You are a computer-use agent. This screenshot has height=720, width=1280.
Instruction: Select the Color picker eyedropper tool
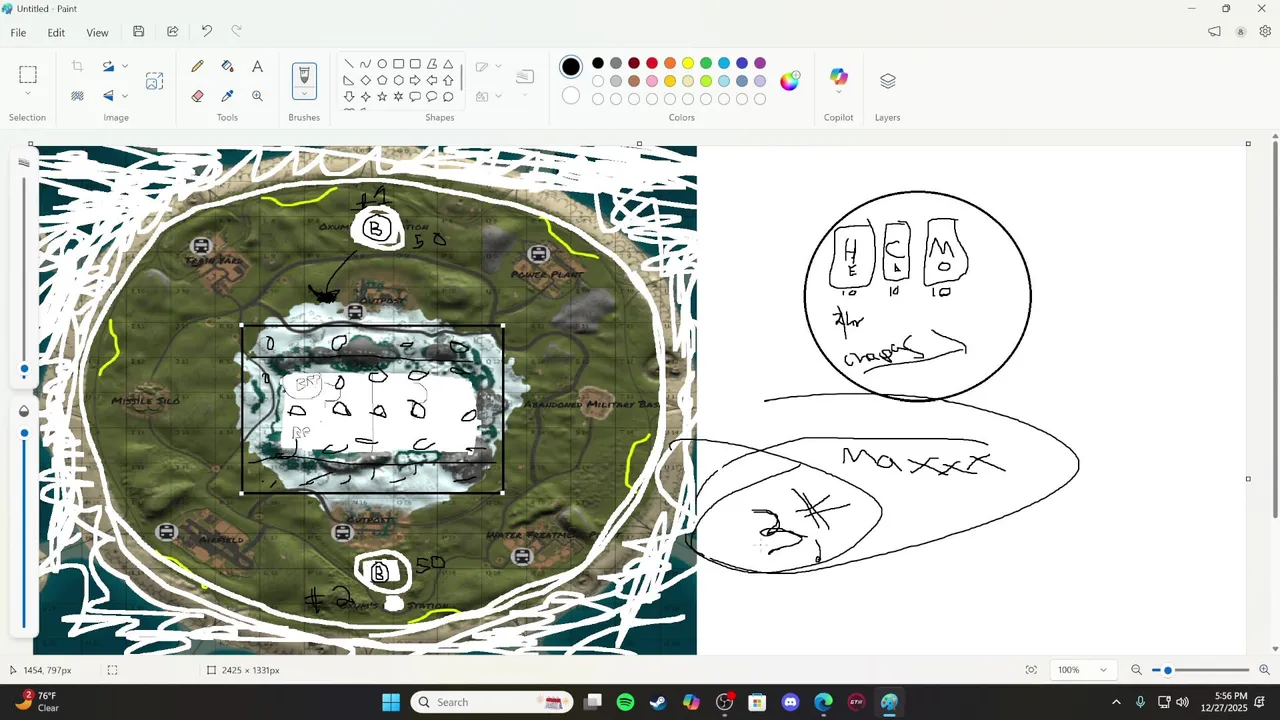227,96
